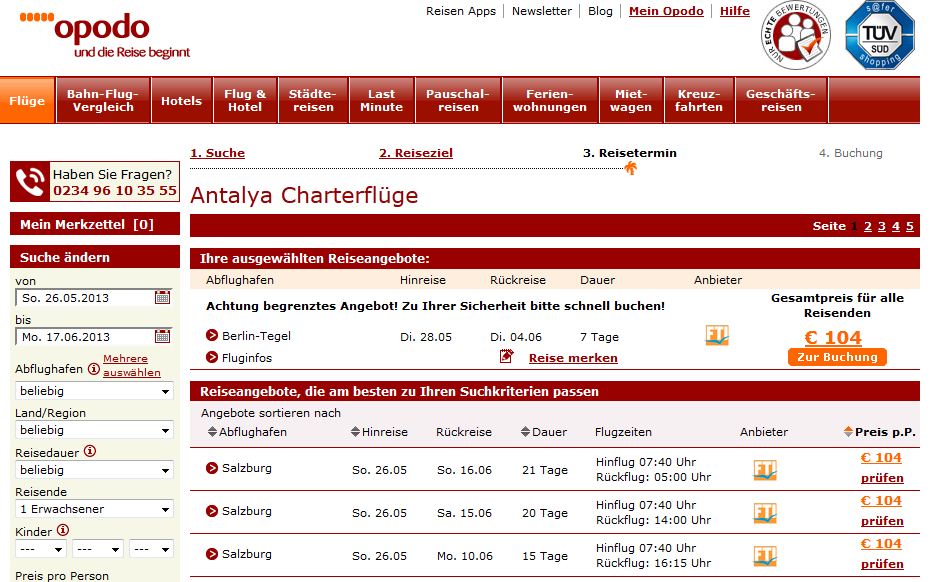
Task: Open the TÜV Süd safer shopping badge
Action: coord(880,35)
